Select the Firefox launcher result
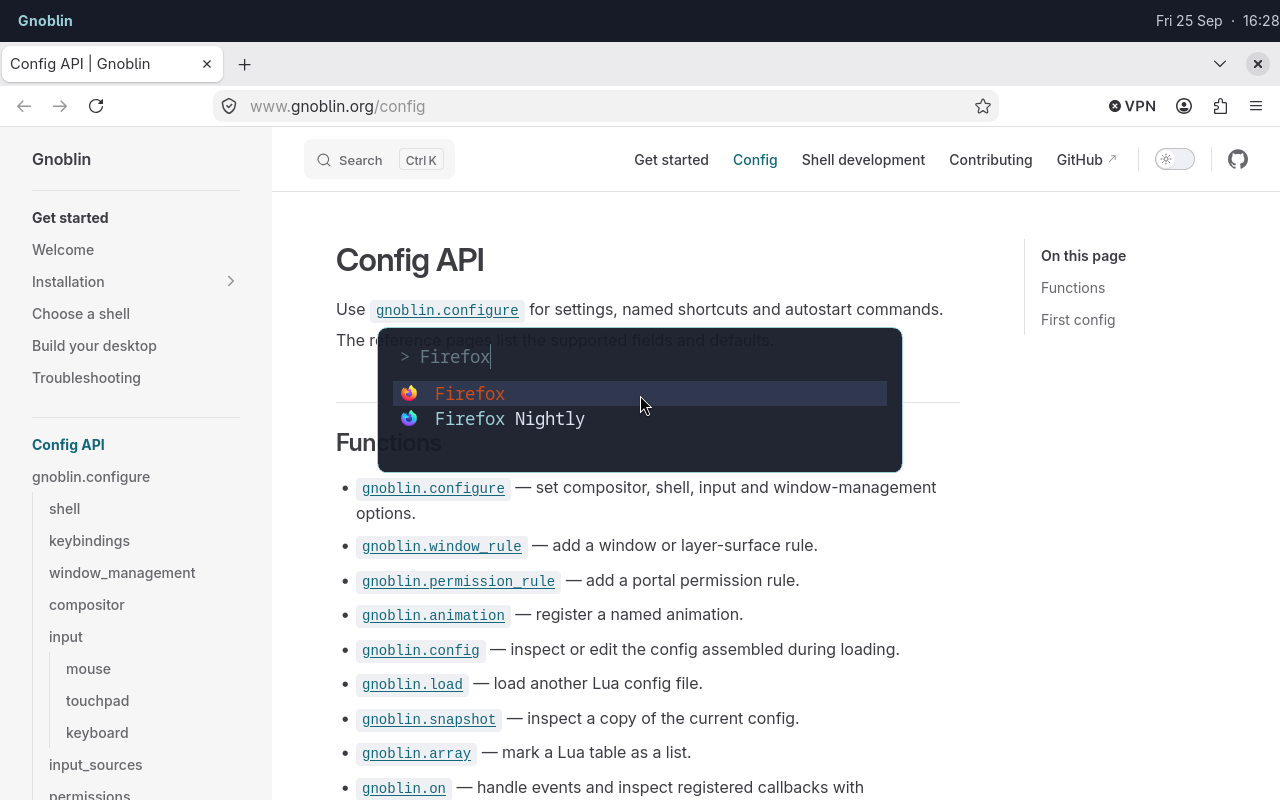The height and width of the screenshot is (800, 1280). (x=640, y=393)
